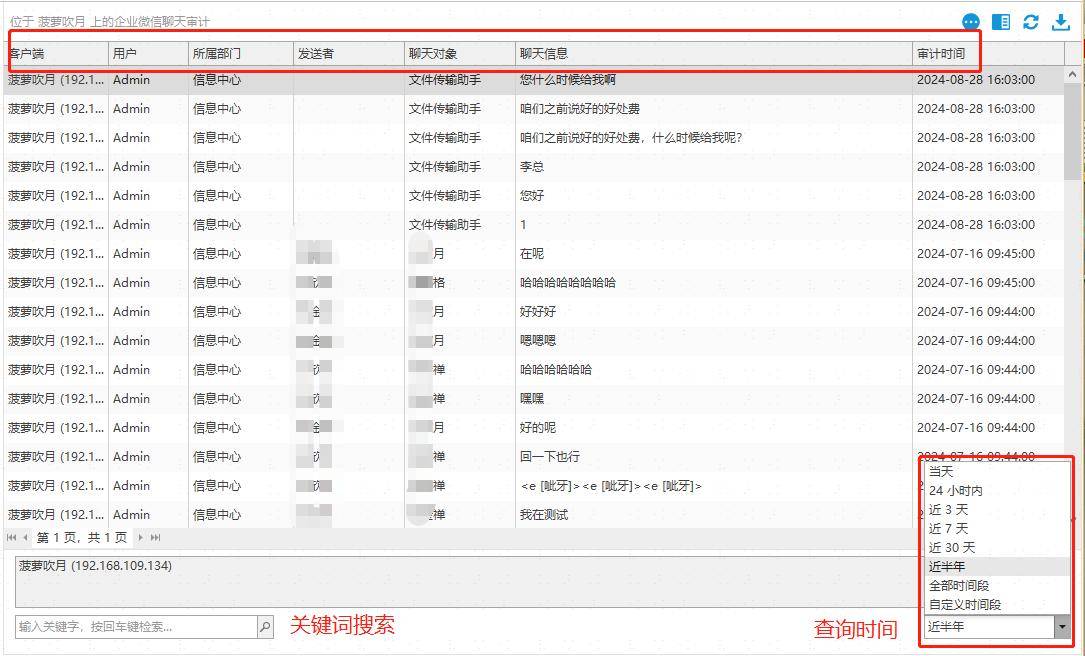
Task: Jump to the last page
Action: (155, 538)
